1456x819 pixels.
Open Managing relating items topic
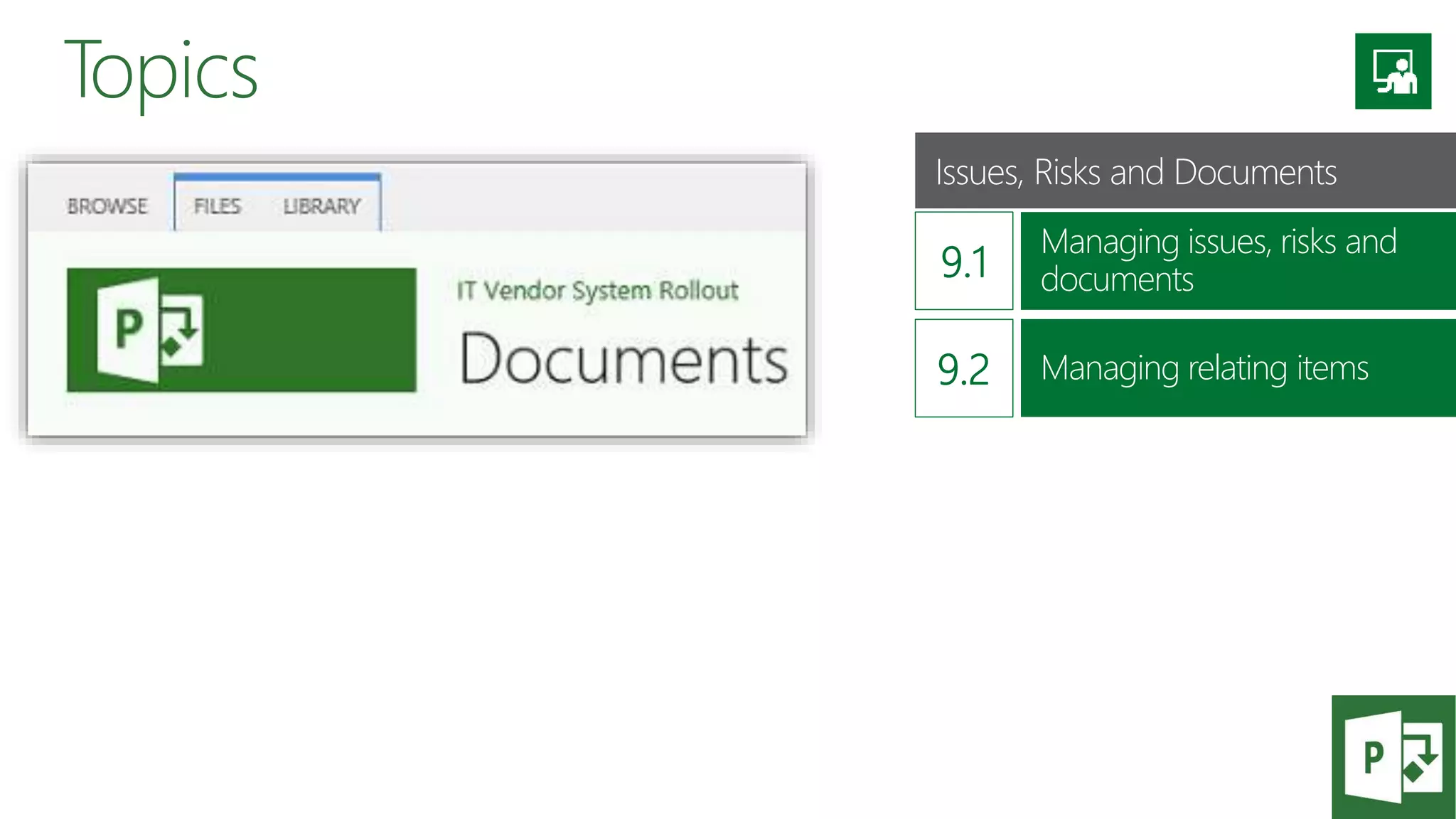[1238, 368]
